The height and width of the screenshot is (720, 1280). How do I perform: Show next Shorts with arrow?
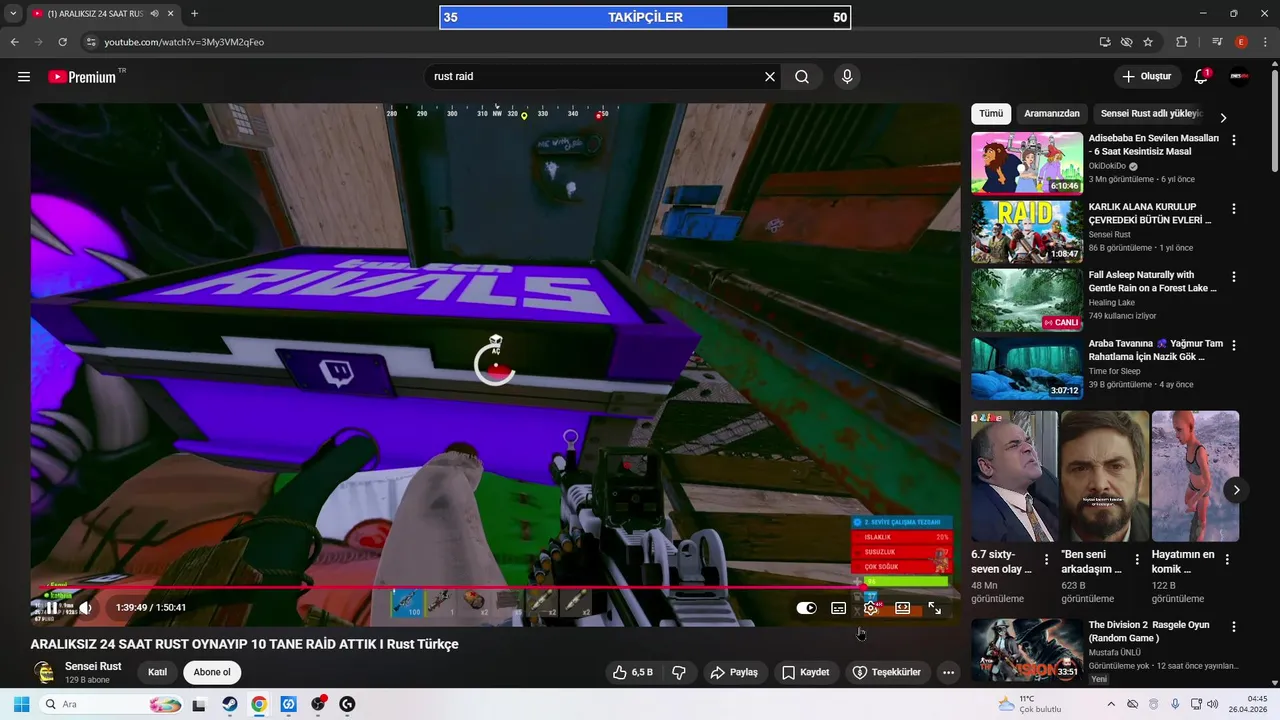(x=1237, y=490)
